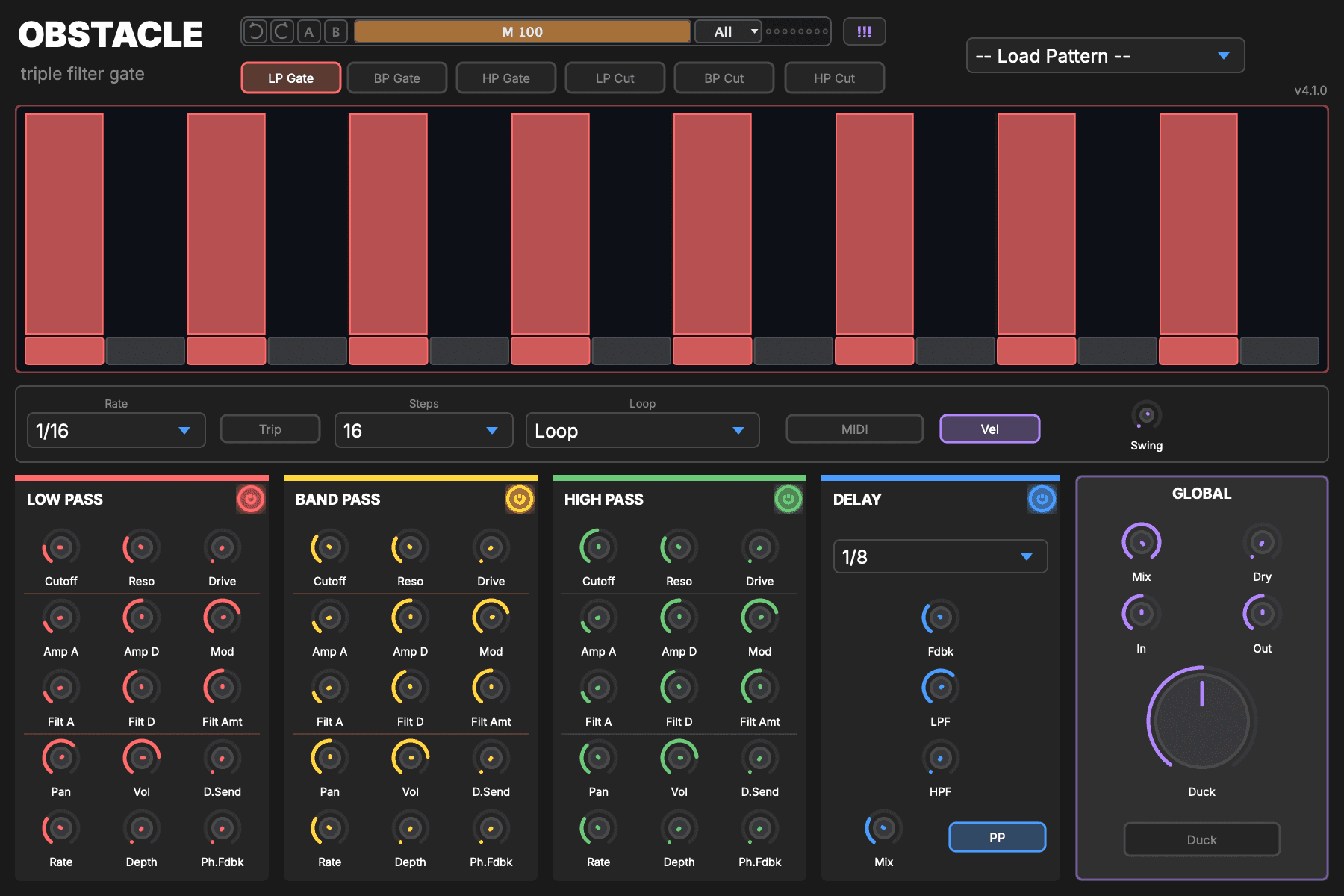This screenshot has width=1344, height=896.
Task: Open the Rate 1/16 dropdown
Action: (x=116, y=430)
